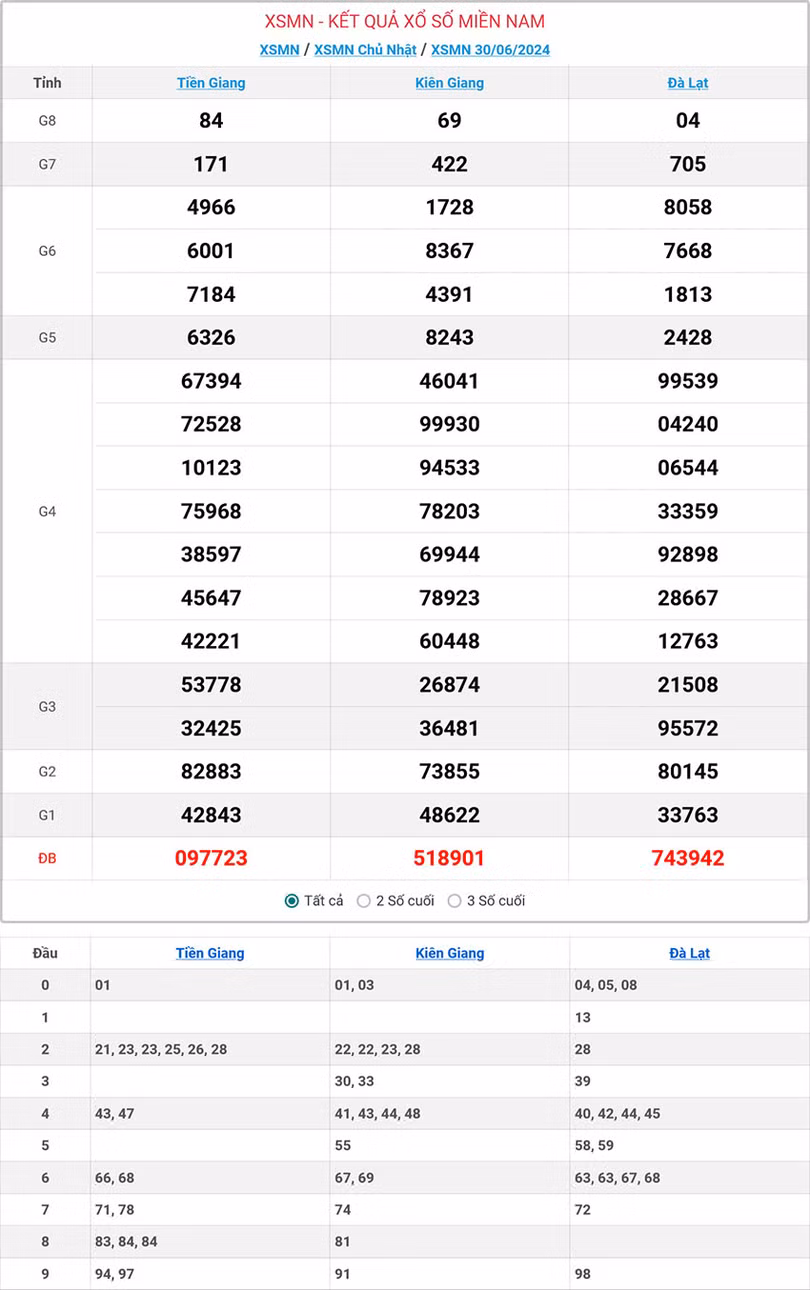Open the 'XSMN Chủ Nhật' breadcrumb link
The height and width of the screenshot is (1290, 810).
click(365, 50)
